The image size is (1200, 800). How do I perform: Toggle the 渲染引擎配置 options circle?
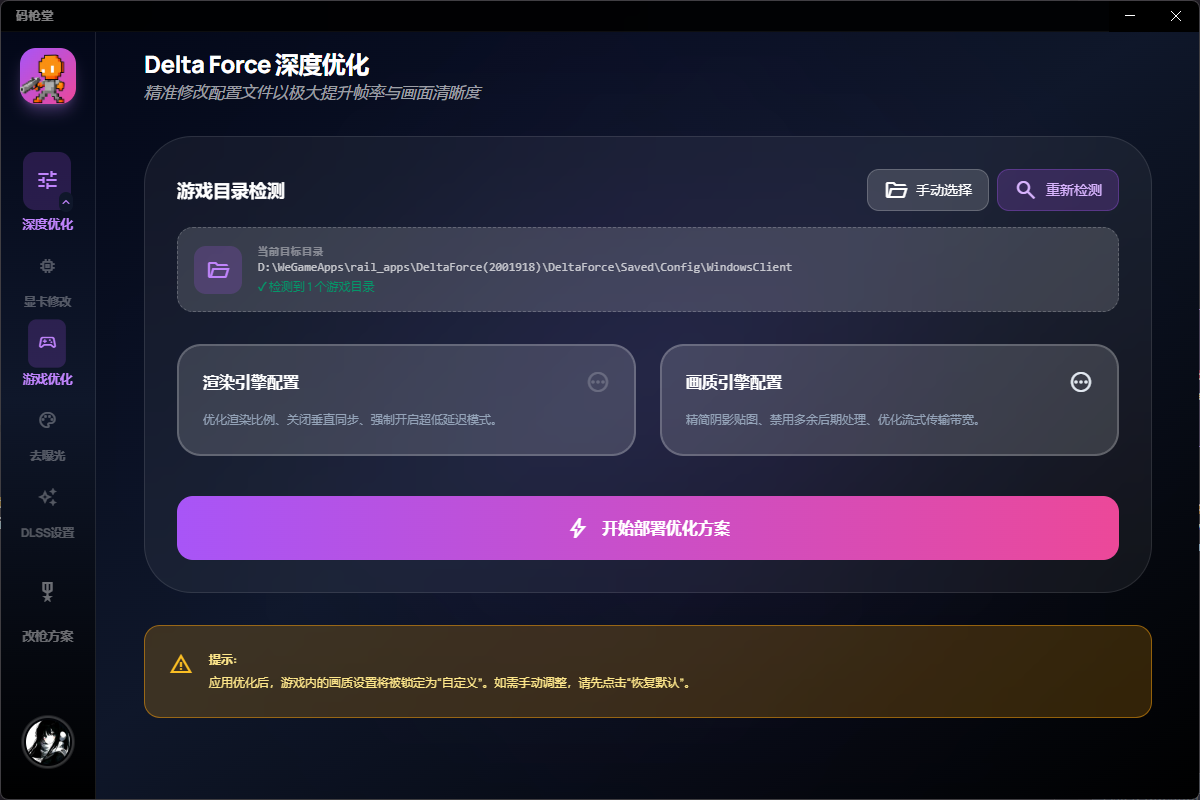point(598,382)
